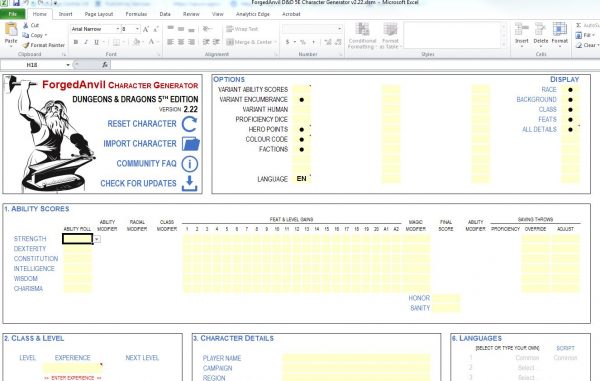Open Conditional Formatting in ribbon
This screenshot has width=600, height=381.
(x=362, y=36)
